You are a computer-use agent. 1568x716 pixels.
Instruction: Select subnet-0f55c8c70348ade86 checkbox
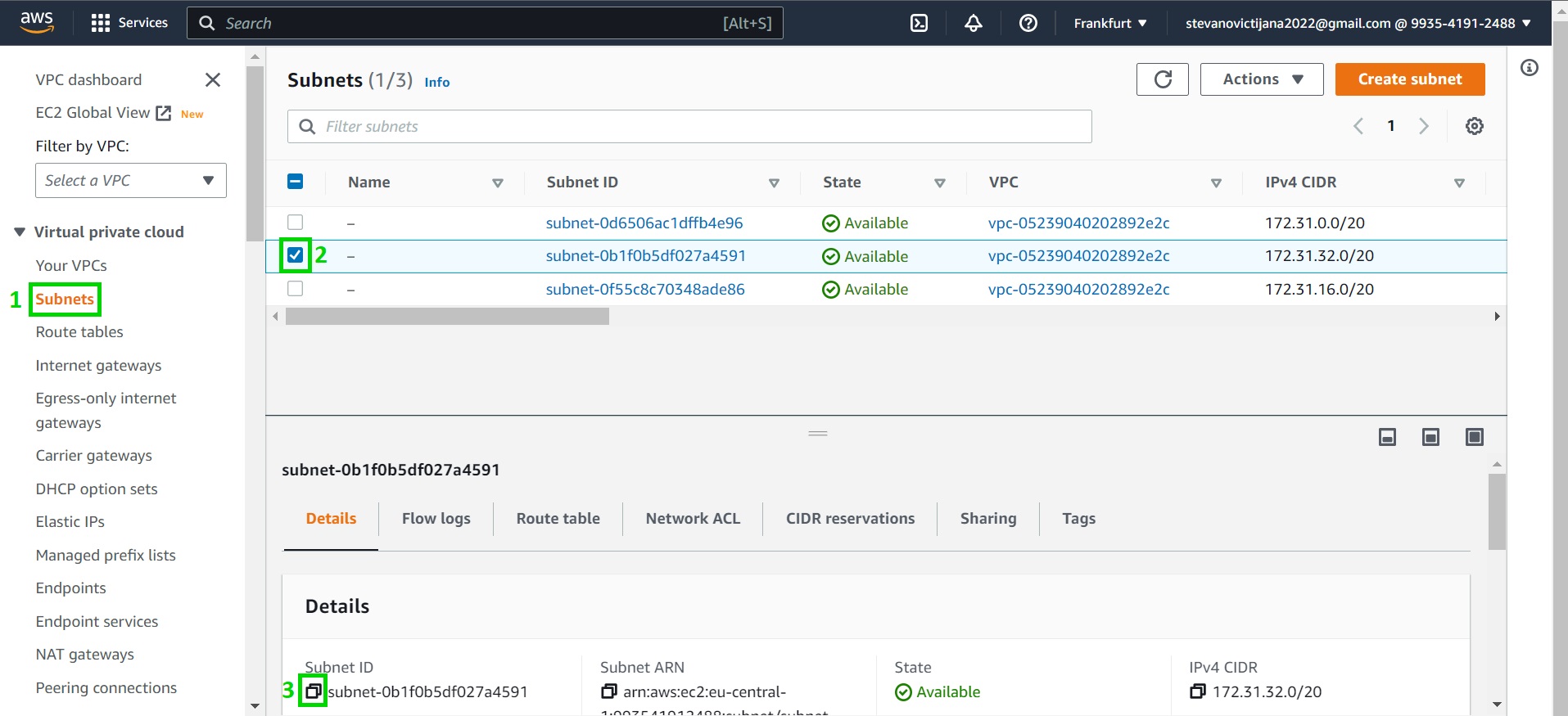tap(296, 289)
